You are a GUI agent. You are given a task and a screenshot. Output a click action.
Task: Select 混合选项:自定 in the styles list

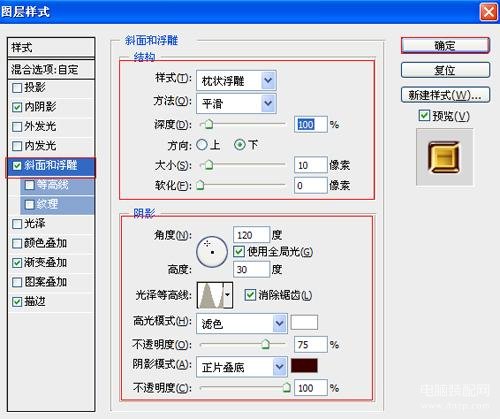click(x=51, y=70)
